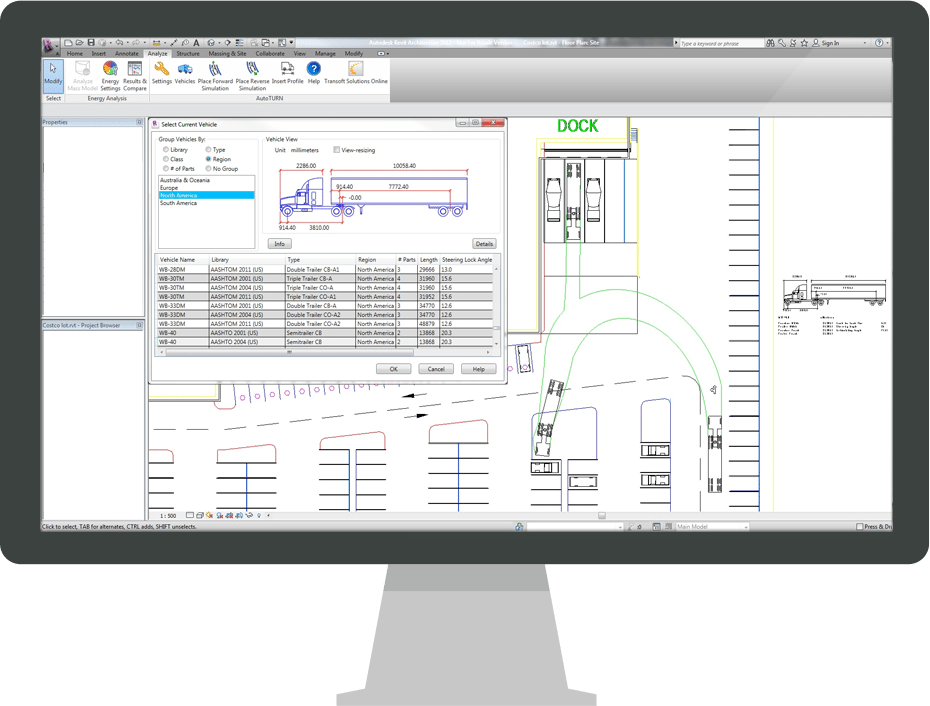The width and height of the screenshot is (930, 706).
Task: Click the Sign In link
Action: tap(830, 43)
